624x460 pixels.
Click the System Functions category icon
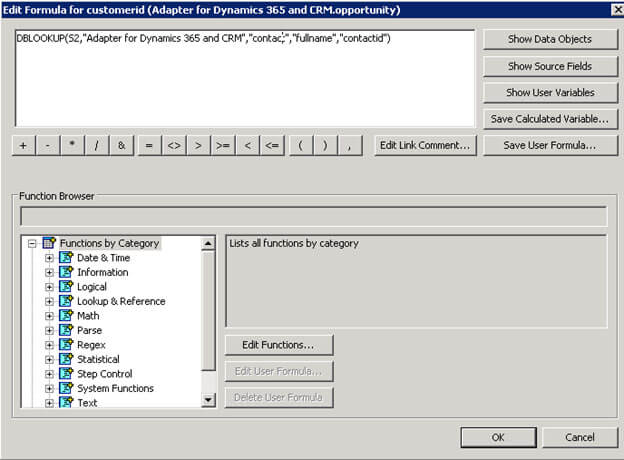click(x=66, y=388)
